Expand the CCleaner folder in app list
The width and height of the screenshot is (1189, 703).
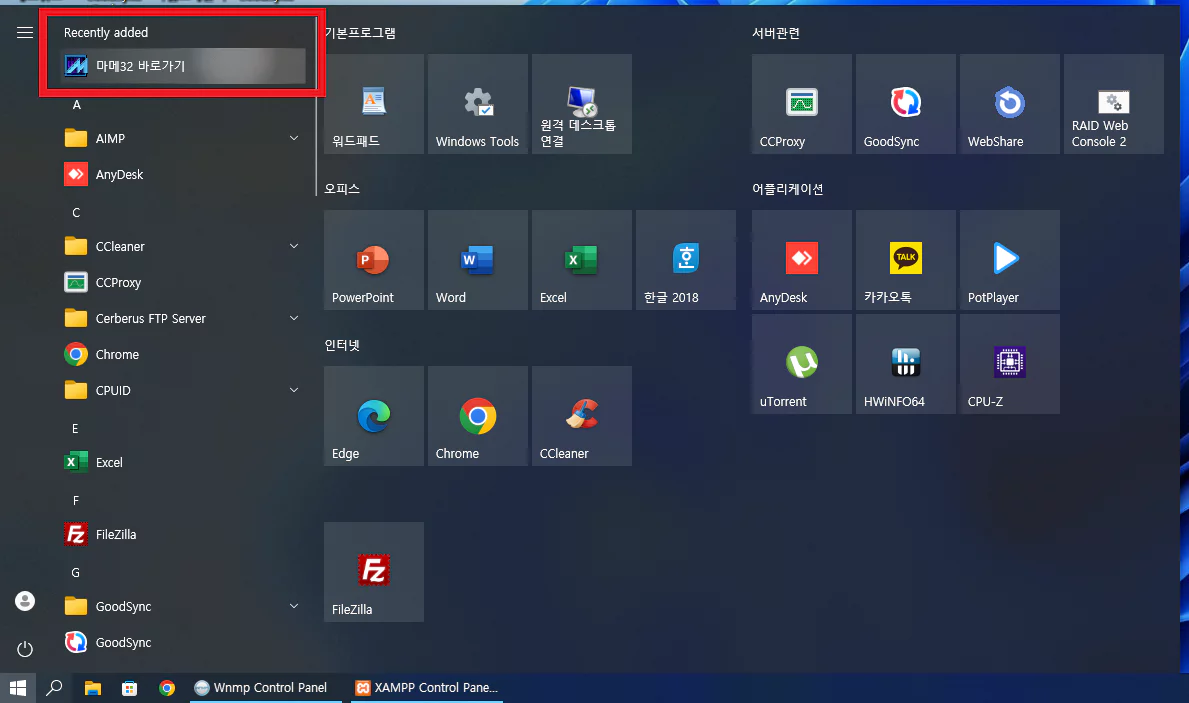click(x=183, y=246)
